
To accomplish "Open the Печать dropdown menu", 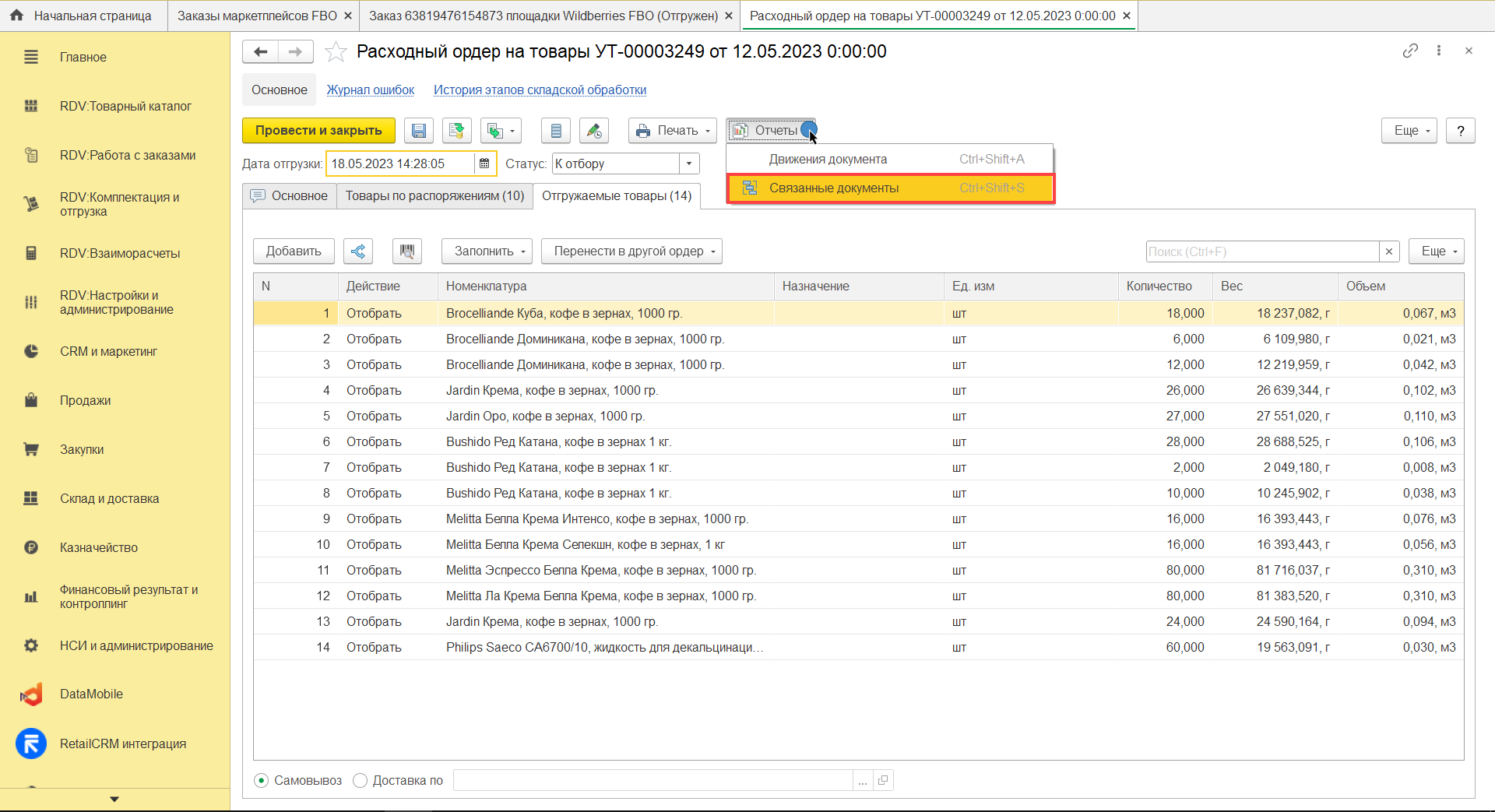I will pos(674,131).
